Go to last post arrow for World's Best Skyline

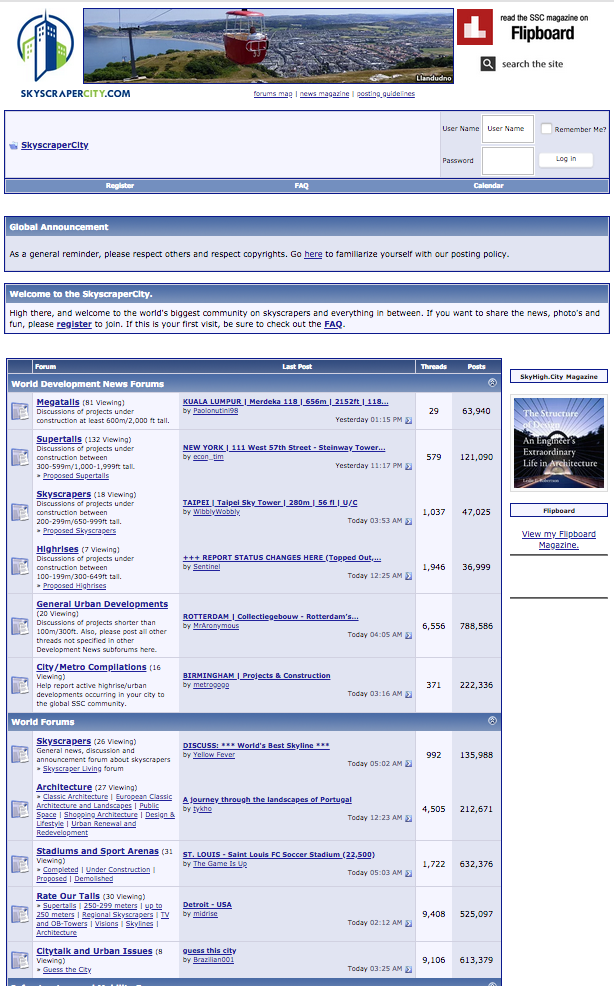408,763
